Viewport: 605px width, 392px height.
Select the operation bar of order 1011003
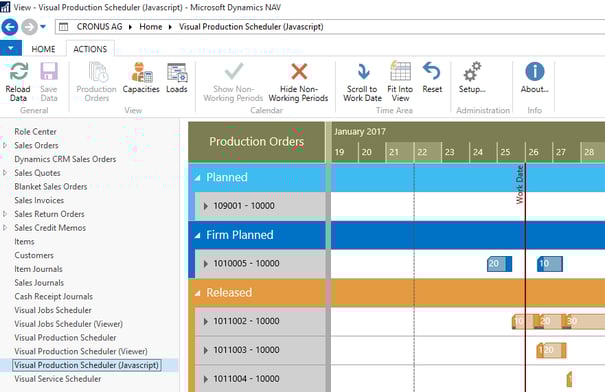point(551,350)
